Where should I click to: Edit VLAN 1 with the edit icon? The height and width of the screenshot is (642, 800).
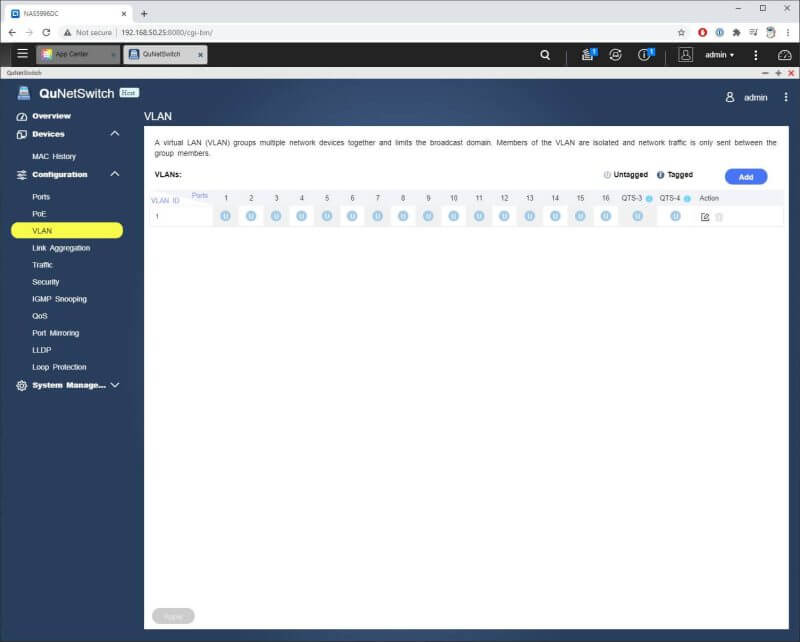705,217
